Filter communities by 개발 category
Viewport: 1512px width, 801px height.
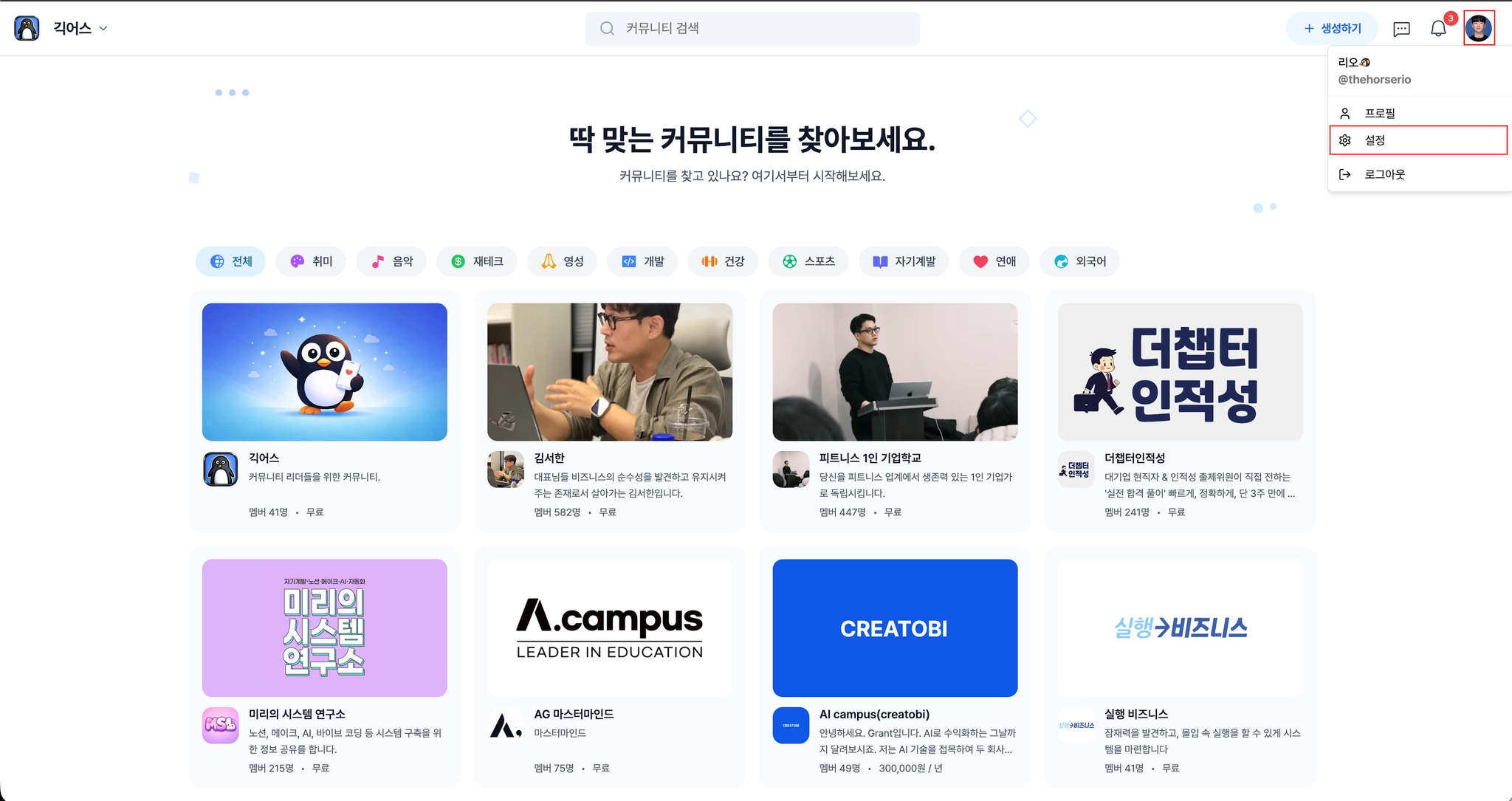[642, 261]
